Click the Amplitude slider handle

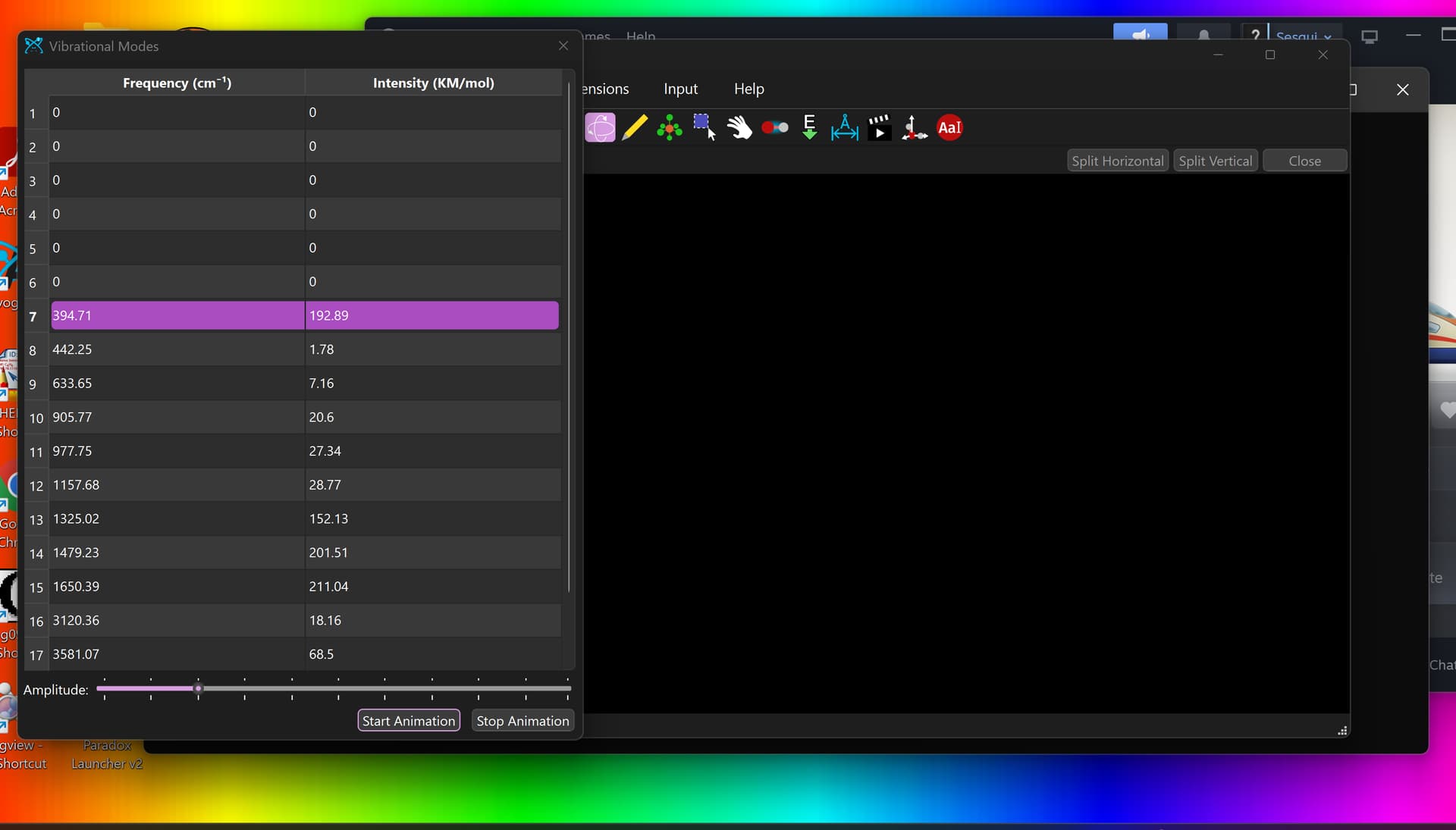198,688
